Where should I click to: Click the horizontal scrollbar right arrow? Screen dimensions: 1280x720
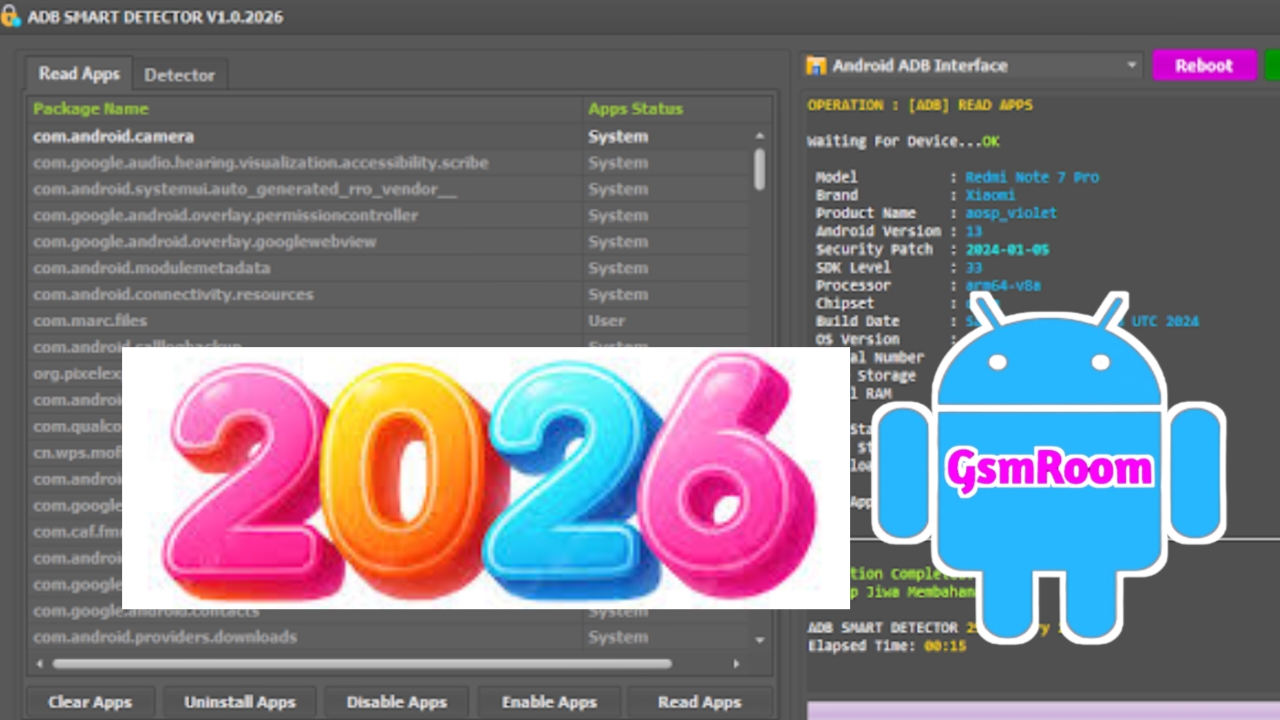[736, 663]
